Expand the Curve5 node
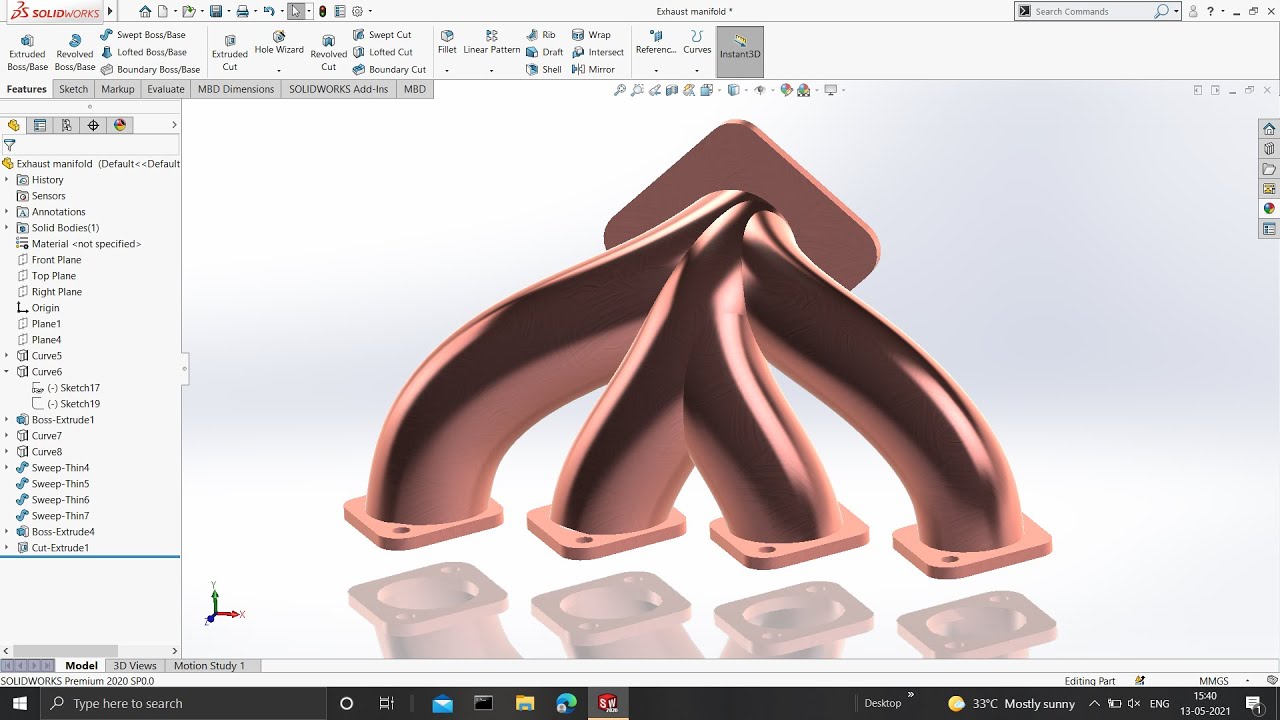 (x=7, y=356)
